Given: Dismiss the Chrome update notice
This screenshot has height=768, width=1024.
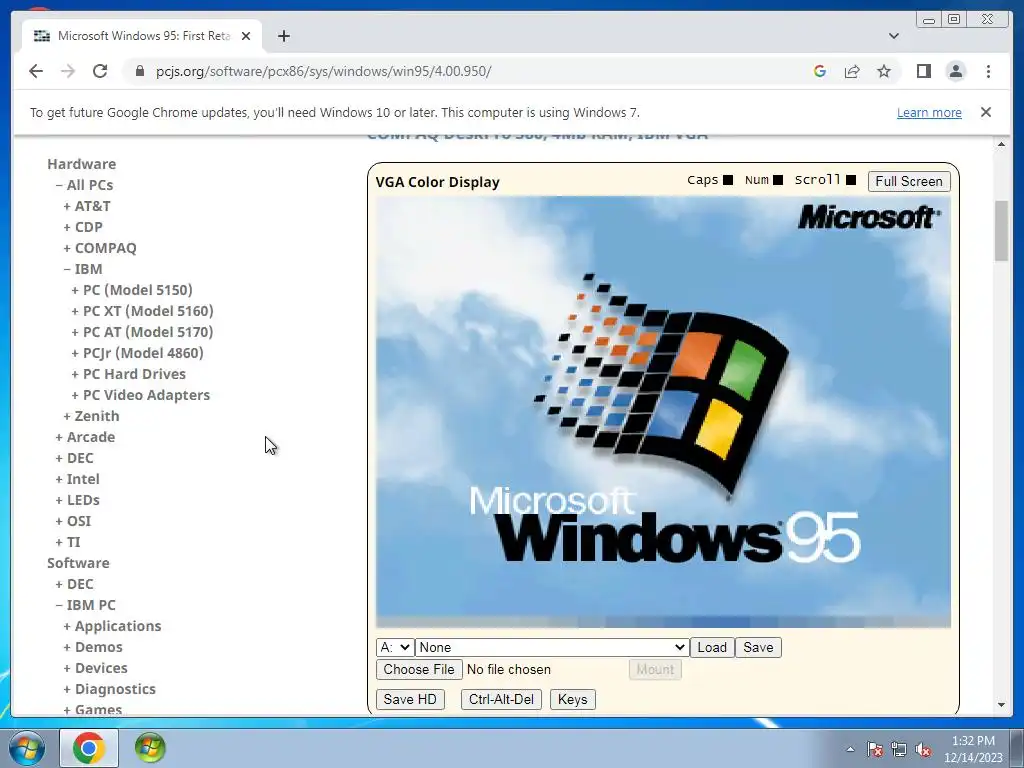Looking at the screenshot, I should 985,112.
